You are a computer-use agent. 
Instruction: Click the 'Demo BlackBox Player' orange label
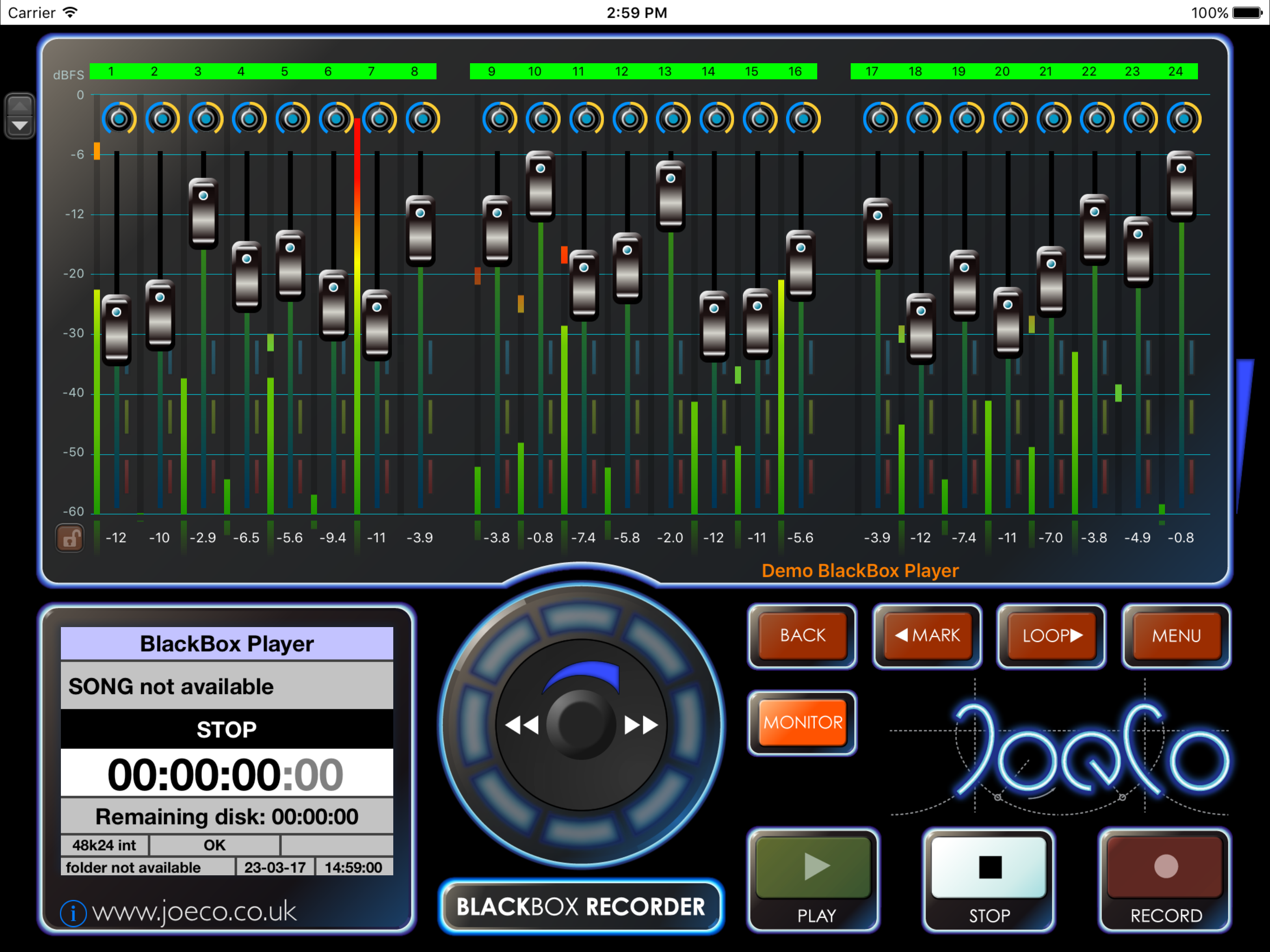point(860,571)
